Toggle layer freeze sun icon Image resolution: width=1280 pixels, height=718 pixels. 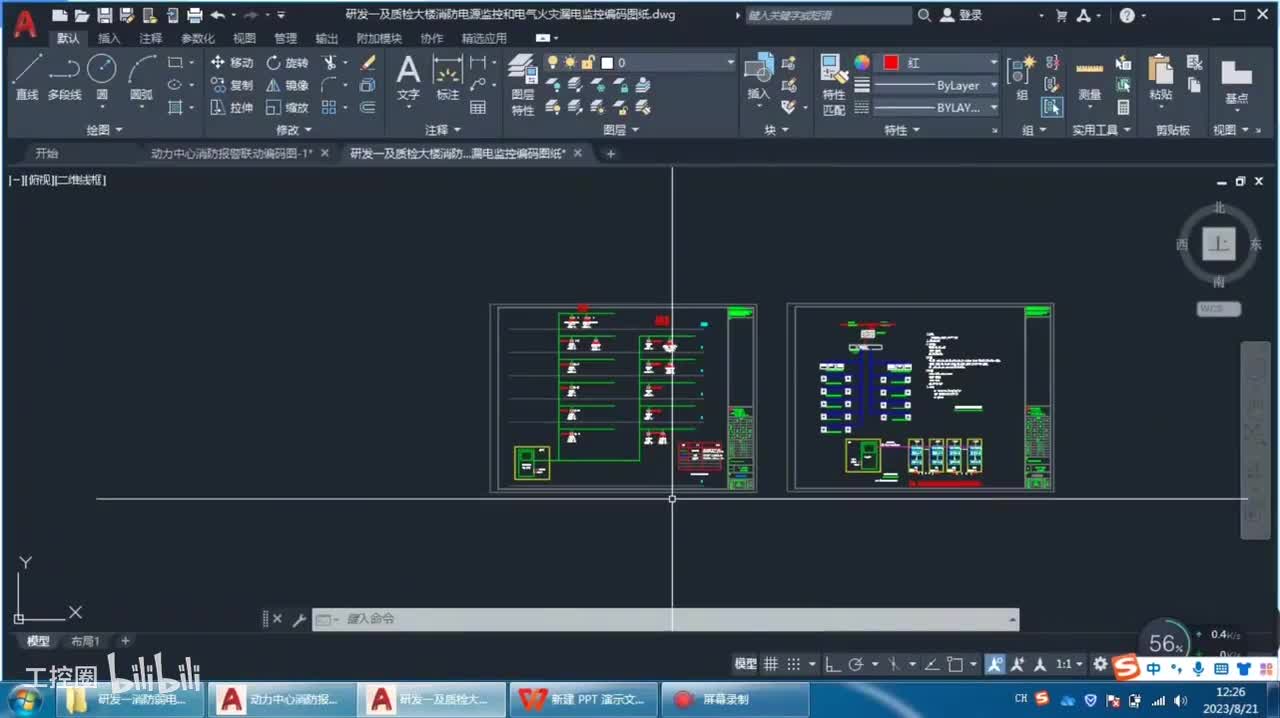coord(570,62)
